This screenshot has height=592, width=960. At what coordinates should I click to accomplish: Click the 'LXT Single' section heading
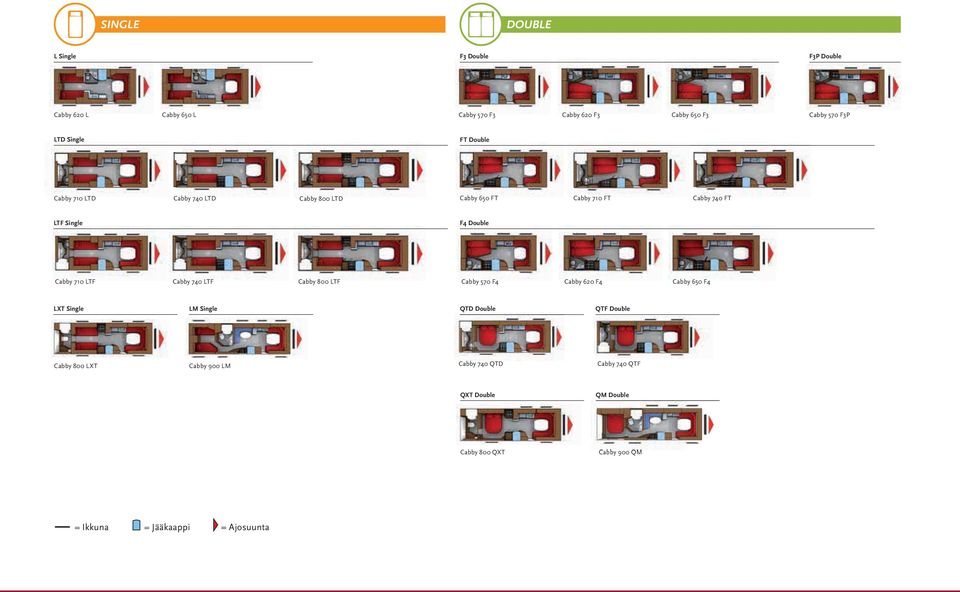coord(69,309)
